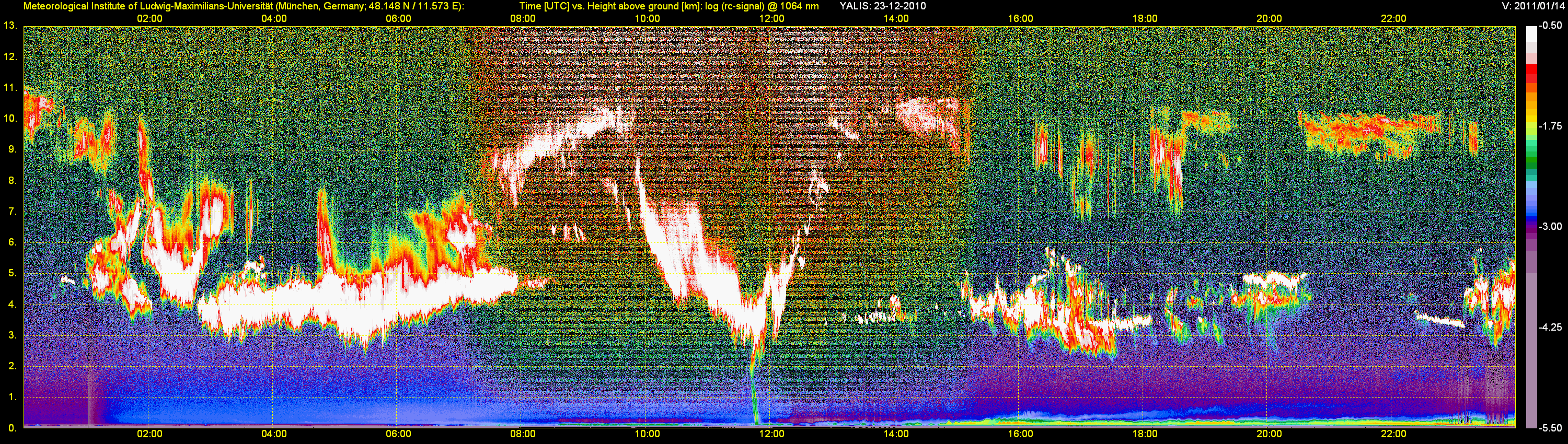
Task: Click the -3.00 value on the color scale
Action: click(1550, 226)
